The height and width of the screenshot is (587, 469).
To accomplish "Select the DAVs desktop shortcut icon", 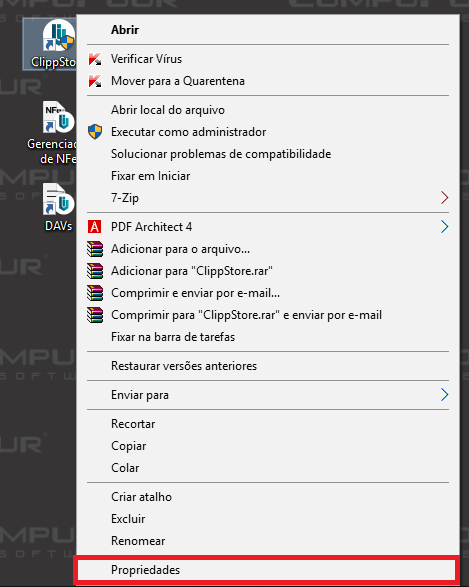I will [58, 199].
